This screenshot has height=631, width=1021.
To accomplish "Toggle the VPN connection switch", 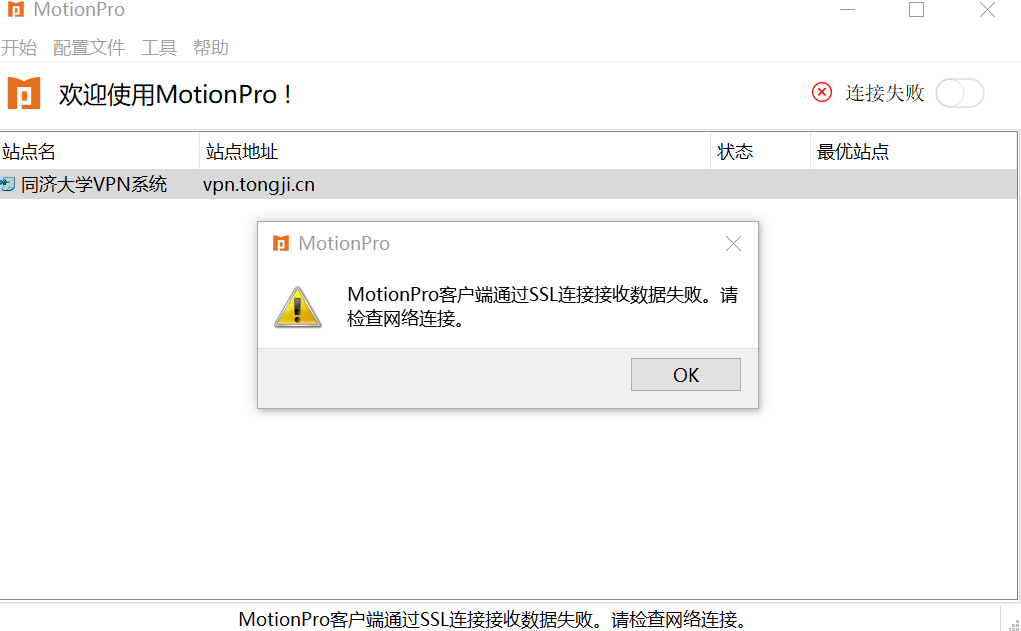I will click(960, 93).
